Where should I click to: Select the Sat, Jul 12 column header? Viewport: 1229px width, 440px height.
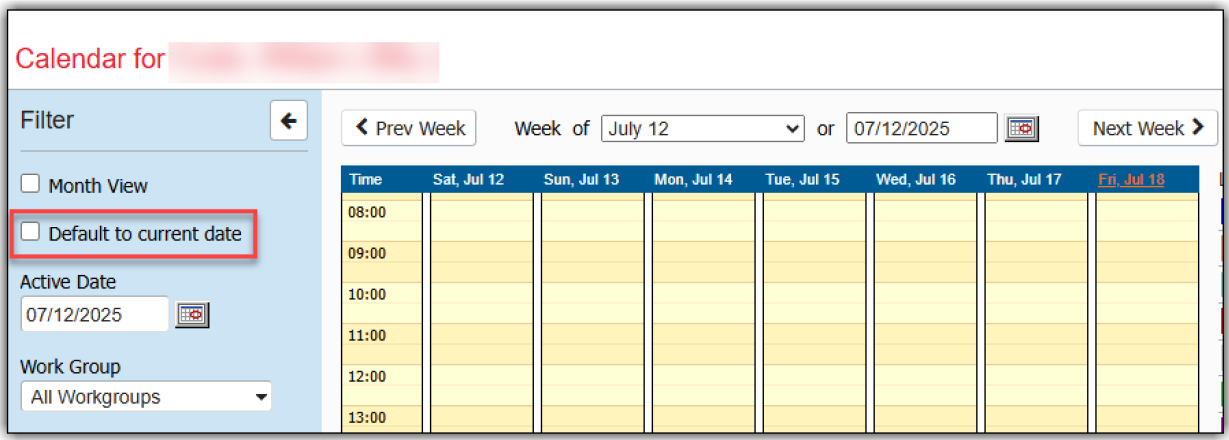tap(468, 179)
